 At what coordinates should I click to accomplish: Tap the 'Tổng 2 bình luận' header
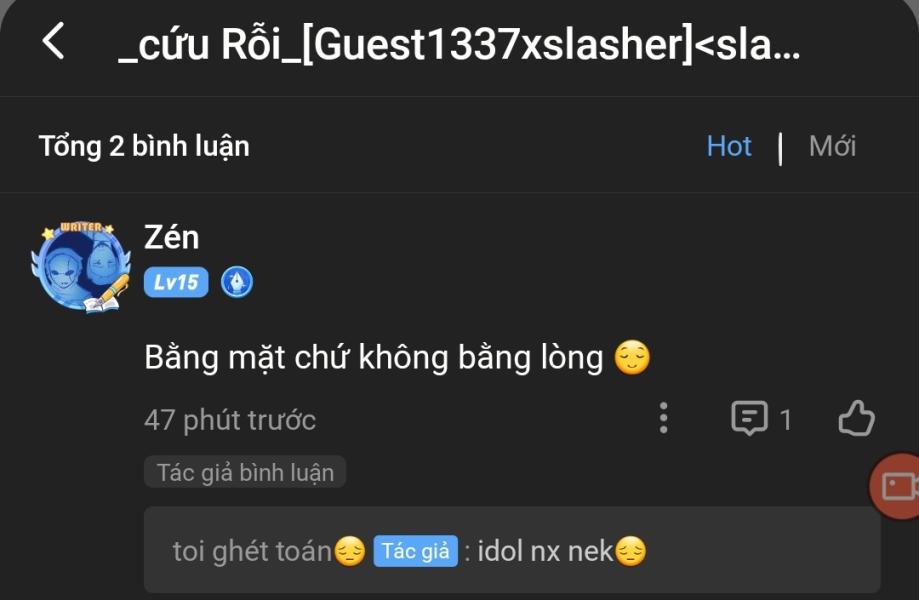pyautogui.click(x=144, y=146)
